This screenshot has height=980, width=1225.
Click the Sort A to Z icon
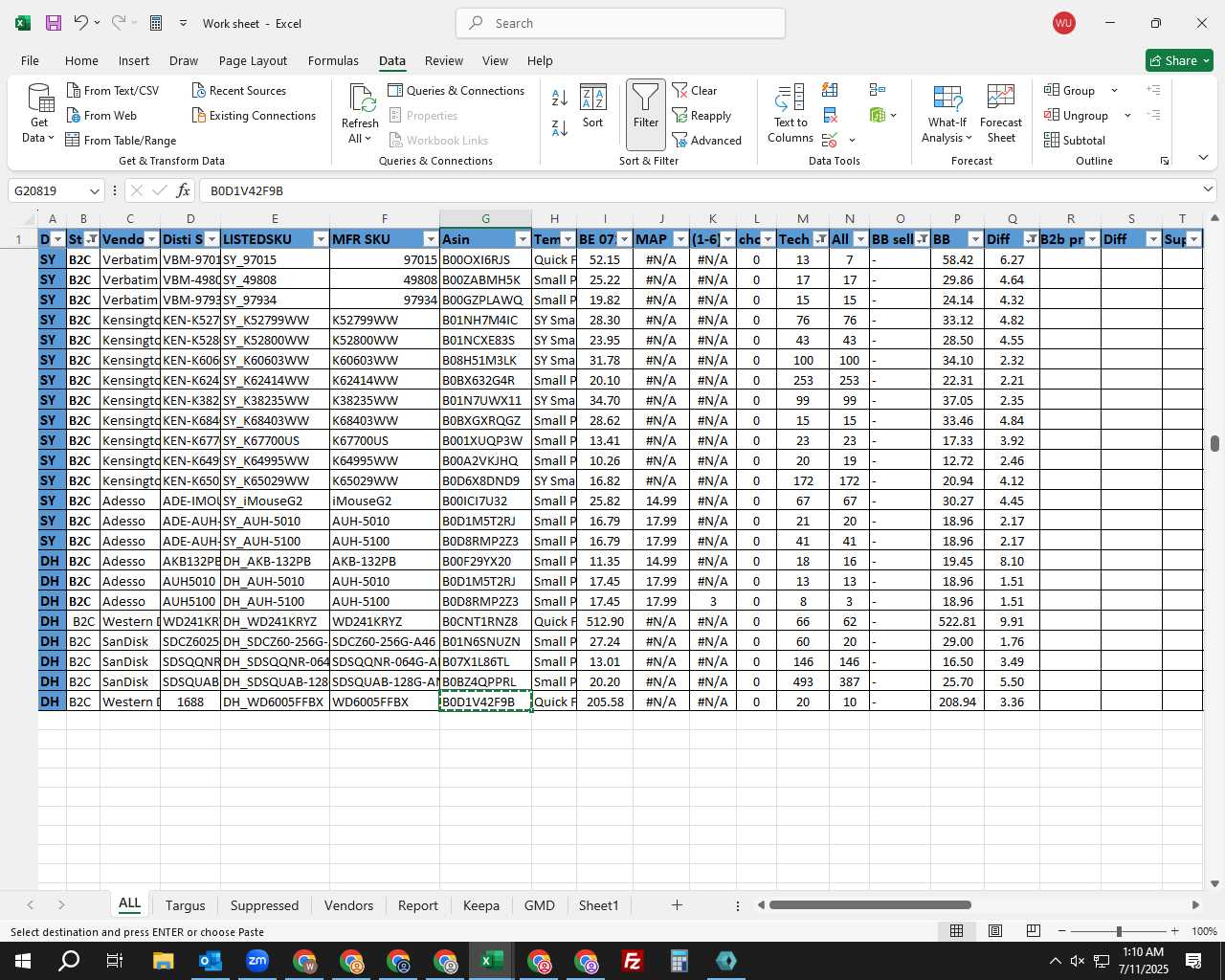tap(560, 98)
